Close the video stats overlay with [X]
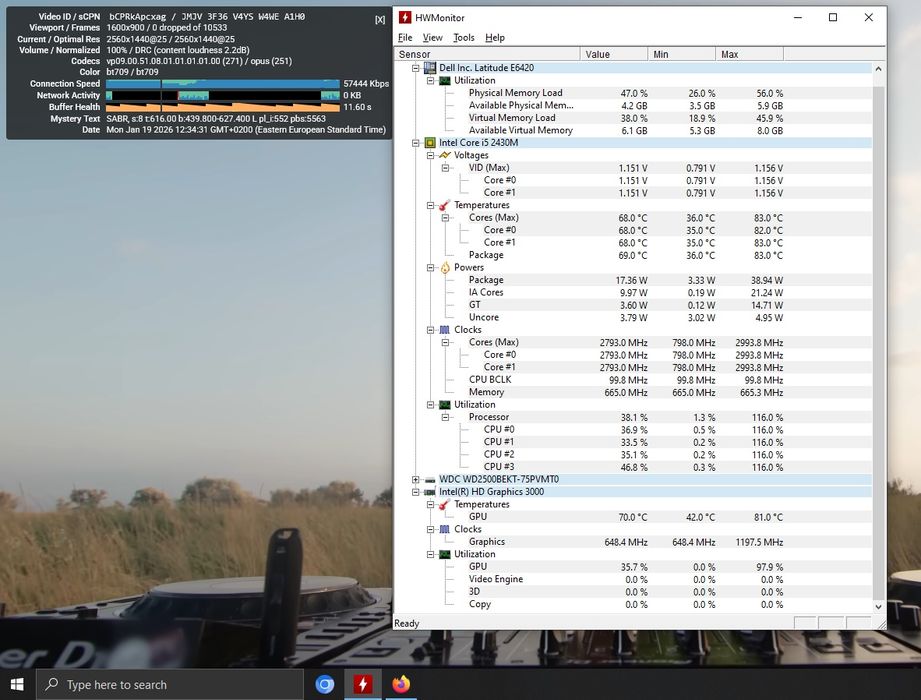 tap(380, 19)
